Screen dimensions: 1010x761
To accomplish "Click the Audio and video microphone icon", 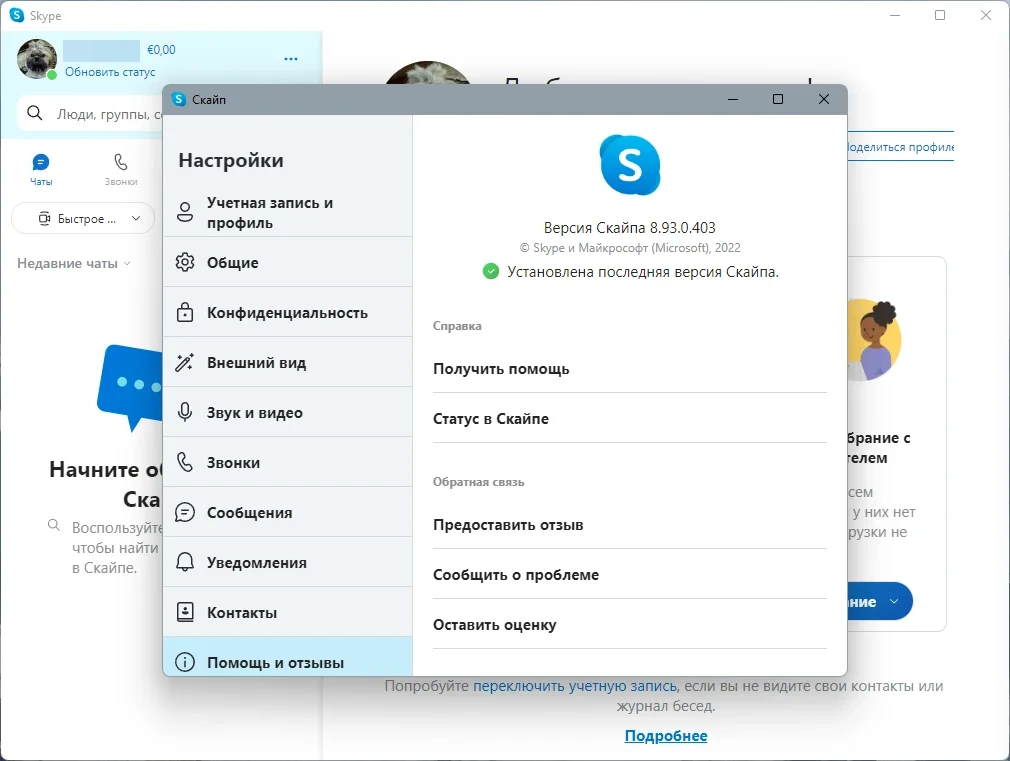I will pyautogui.click(x=185, y=412).
